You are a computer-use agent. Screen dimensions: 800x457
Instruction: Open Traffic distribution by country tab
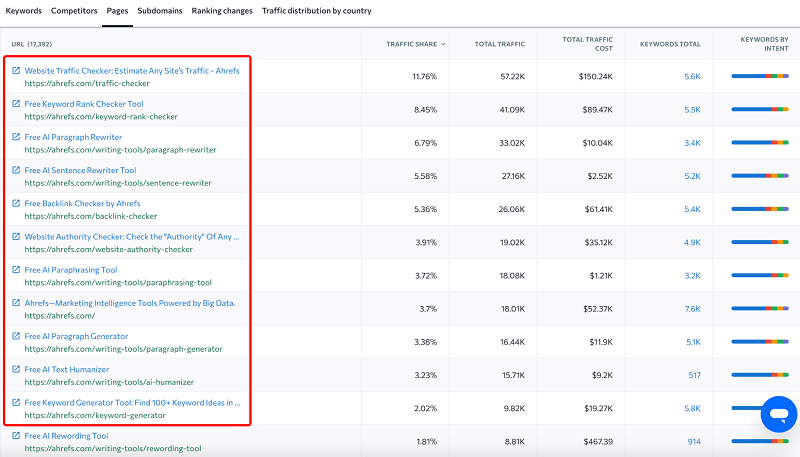point(317,11)
